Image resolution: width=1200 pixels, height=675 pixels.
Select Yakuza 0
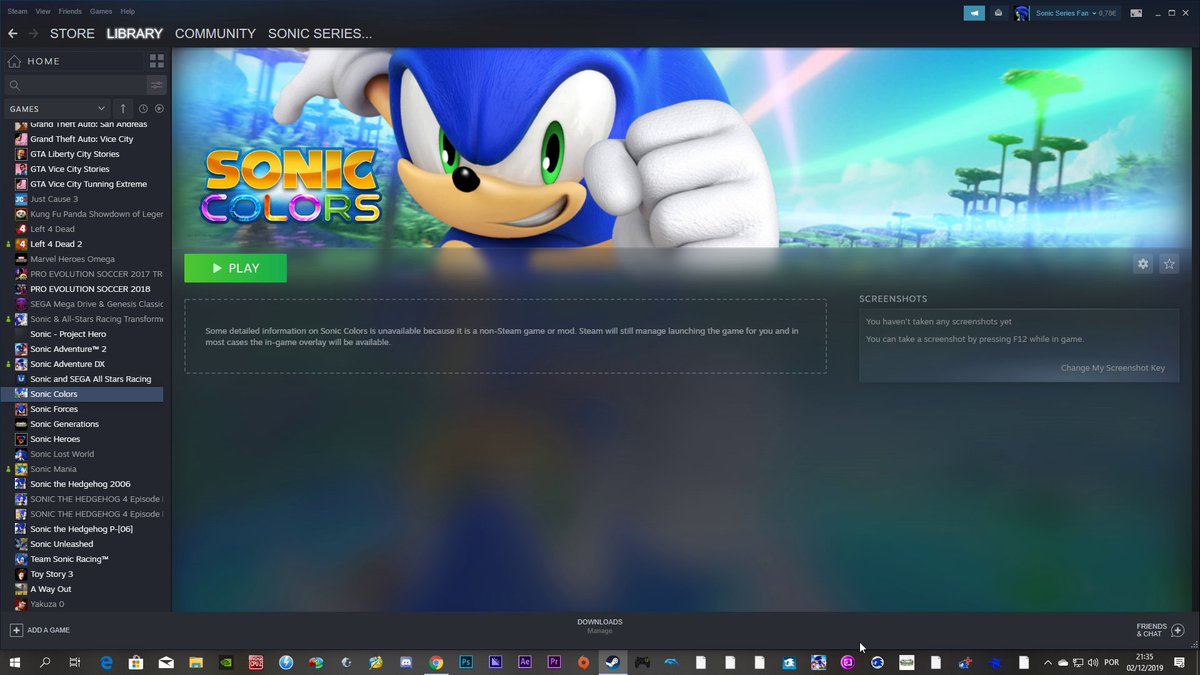47,604
